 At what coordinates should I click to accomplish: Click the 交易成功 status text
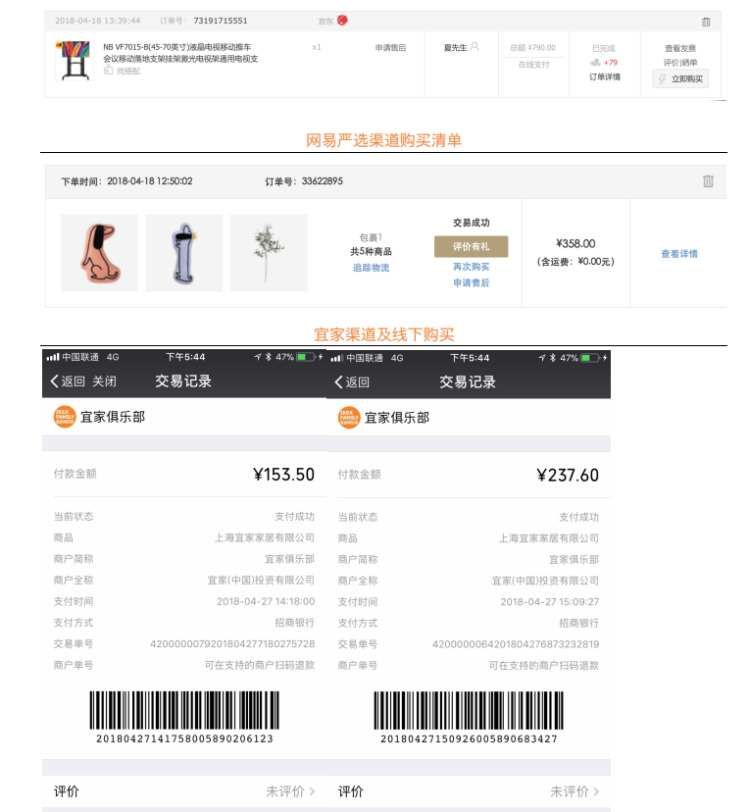(471, 223)
